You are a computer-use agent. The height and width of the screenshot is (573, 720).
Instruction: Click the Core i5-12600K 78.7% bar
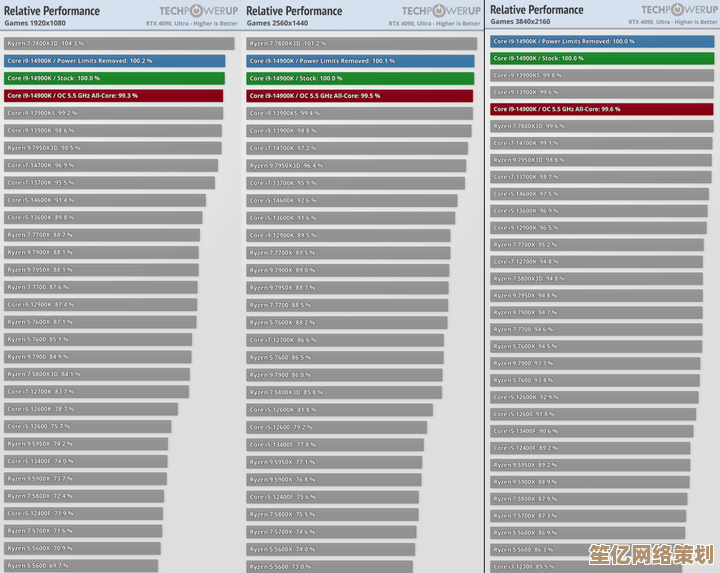[90, 409]
